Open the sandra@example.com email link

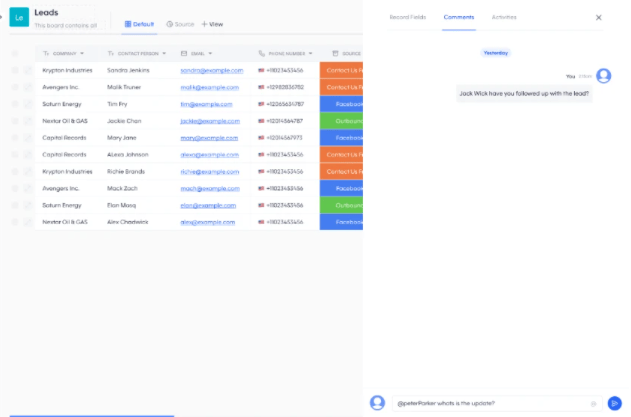click(211, 71)
